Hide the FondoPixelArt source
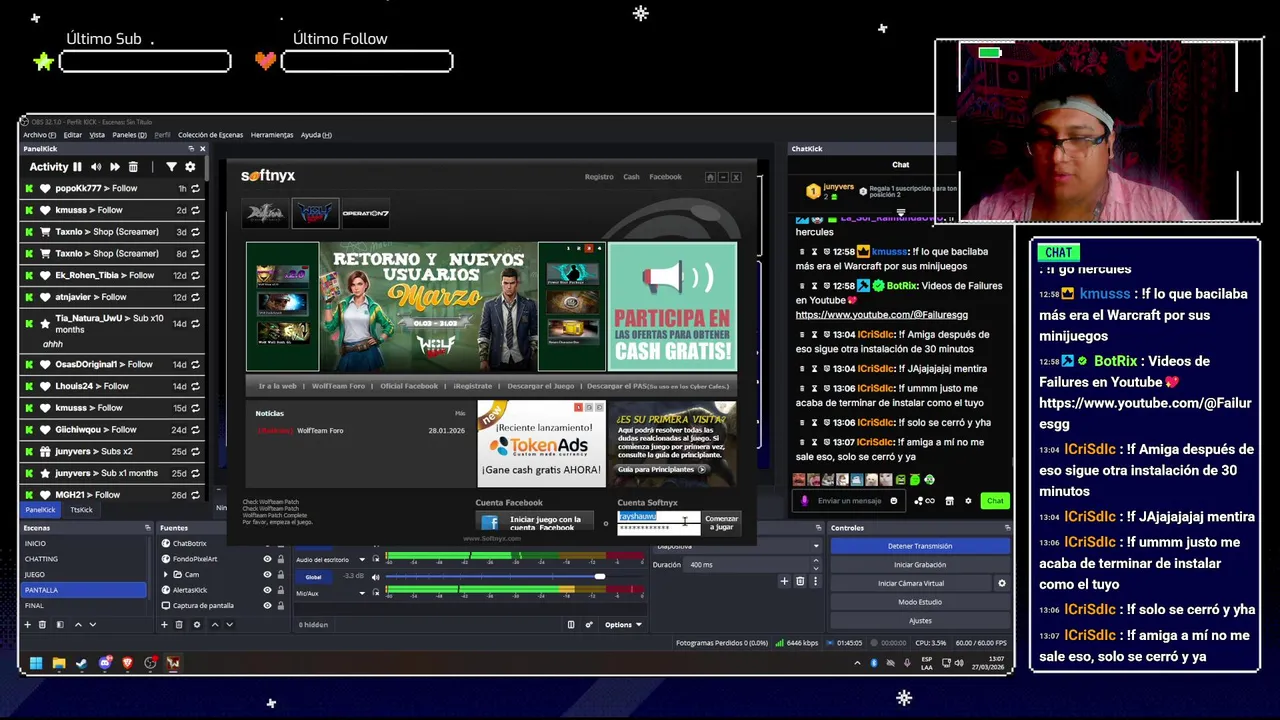 267,559
